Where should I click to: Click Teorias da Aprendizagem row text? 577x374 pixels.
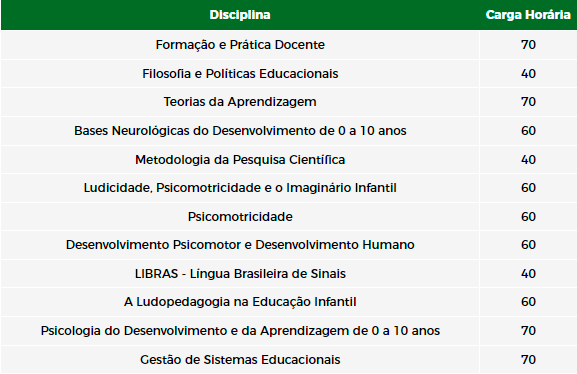tap(240, 102)
